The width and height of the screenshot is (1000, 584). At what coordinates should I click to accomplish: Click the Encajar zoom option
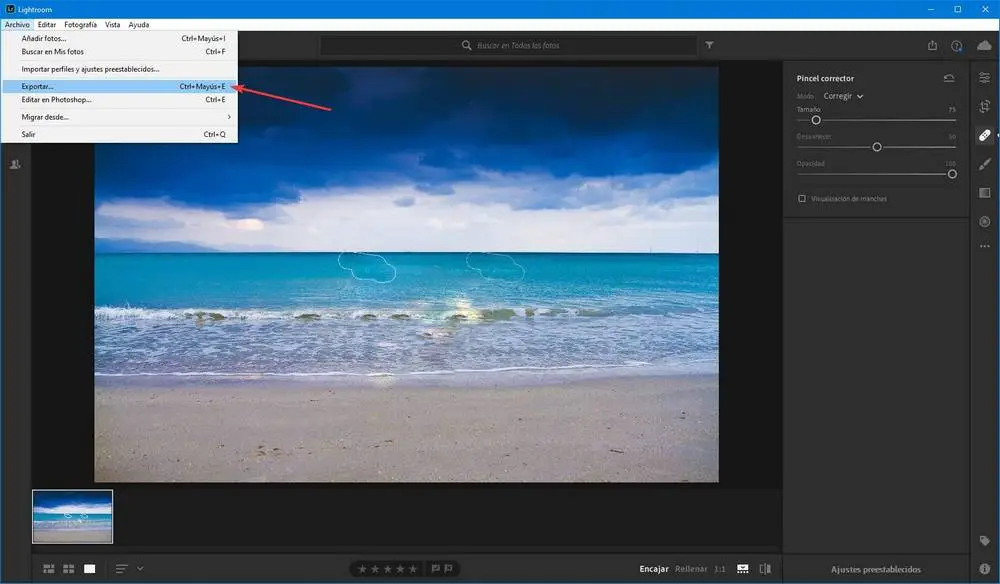[654, 569]
